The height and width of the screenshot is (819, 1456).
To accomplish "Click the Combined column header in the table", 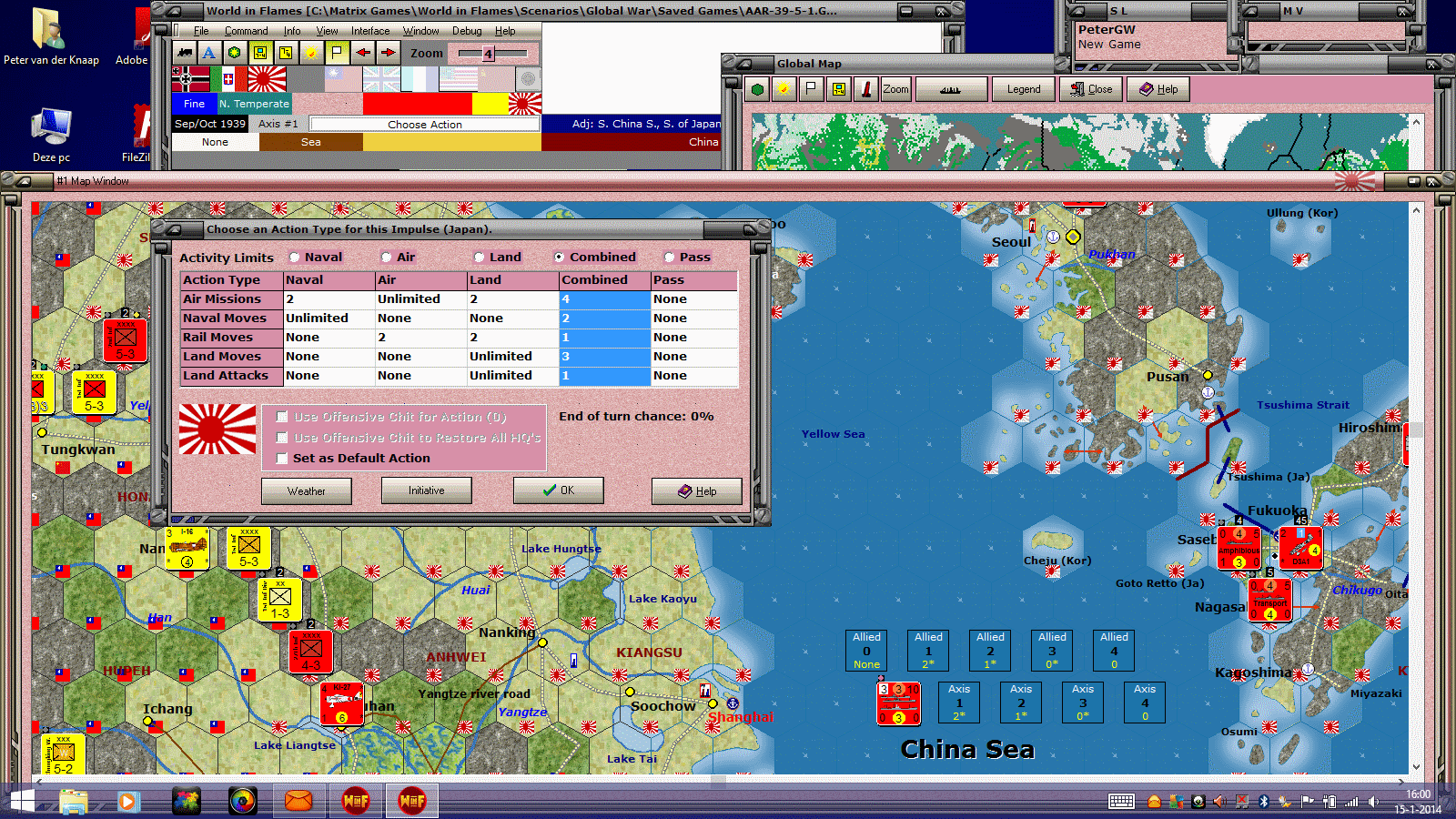I will (604, 280).
